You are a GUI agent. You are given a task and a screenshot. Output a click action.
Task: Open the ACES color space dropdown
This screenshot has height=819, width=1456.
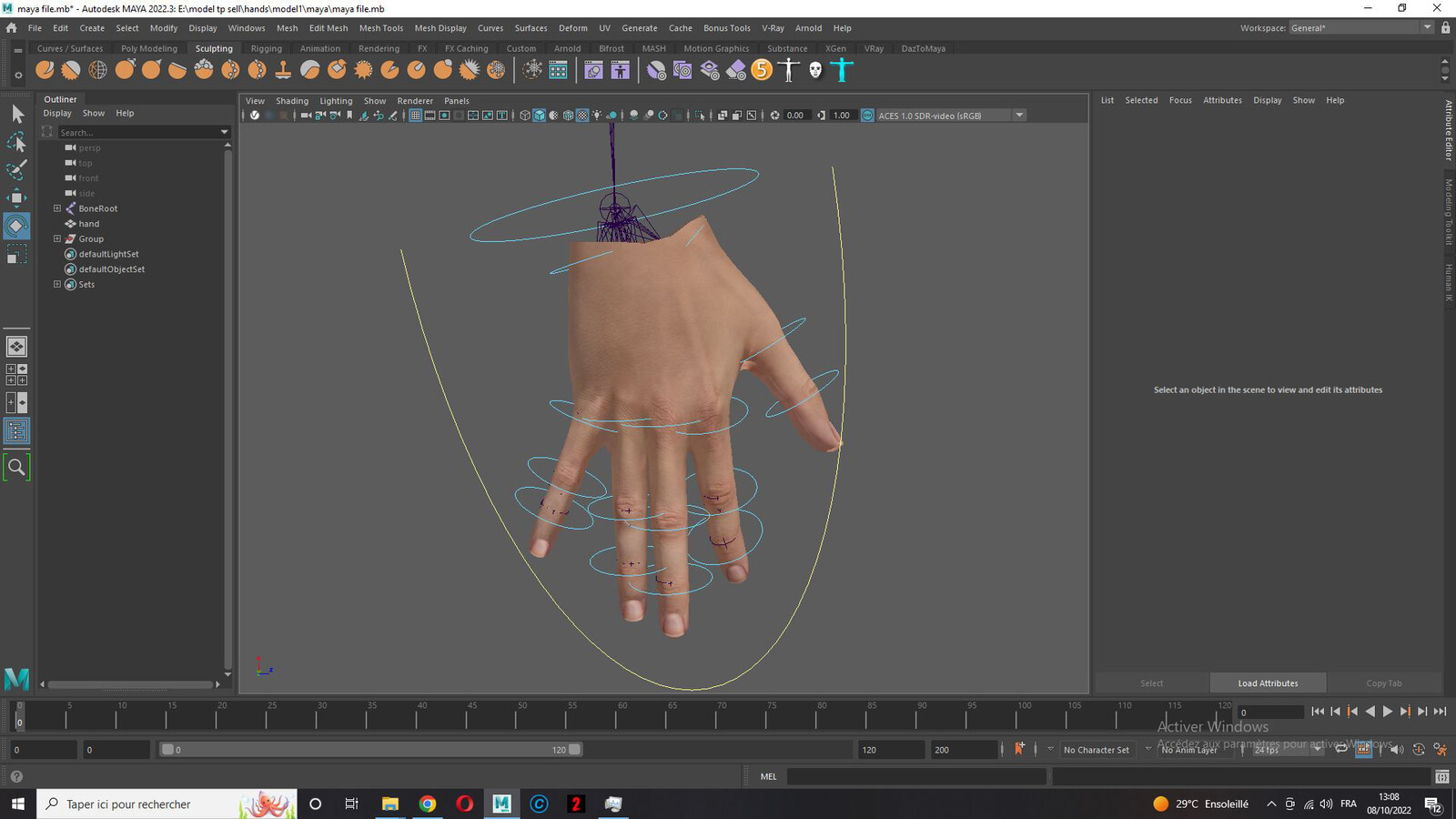(1019, 116)
